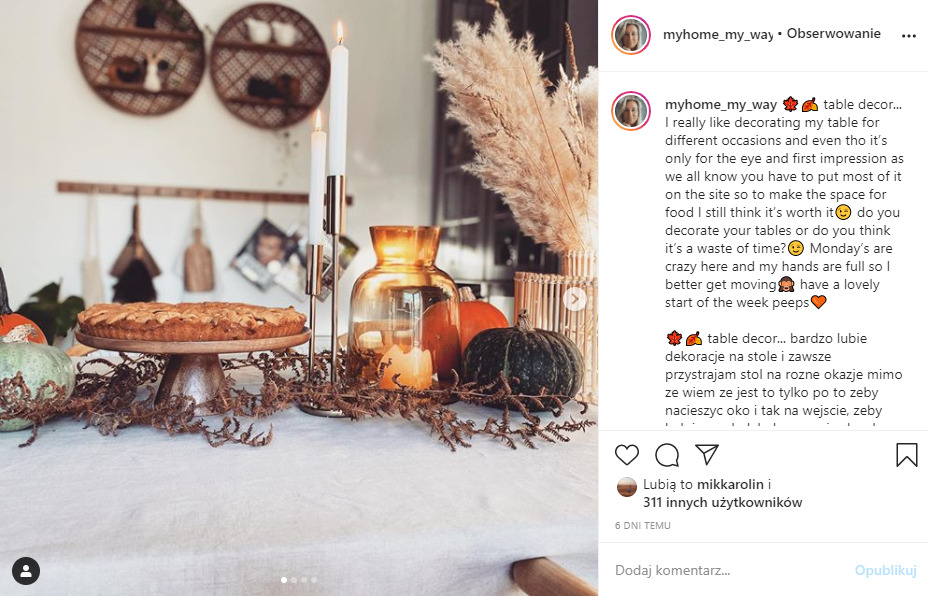View mikkarolin profile from likes
Image resolution: width=928 pixels, height=596 pixels.
[x=730, y=484]
